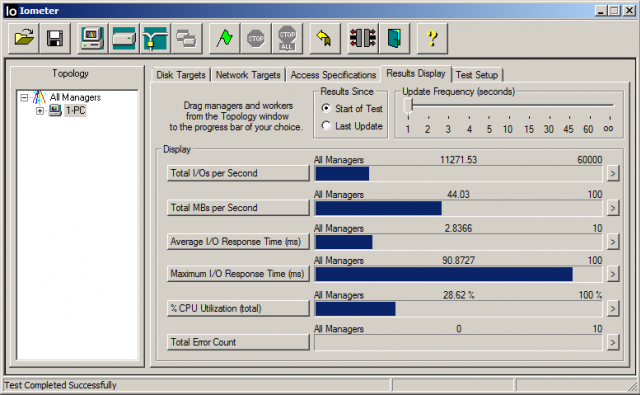The width and height of the screenshot is (640, 395).
Task: Click the Maximum I/O Response Time progress bar
Action: (458, 274)
